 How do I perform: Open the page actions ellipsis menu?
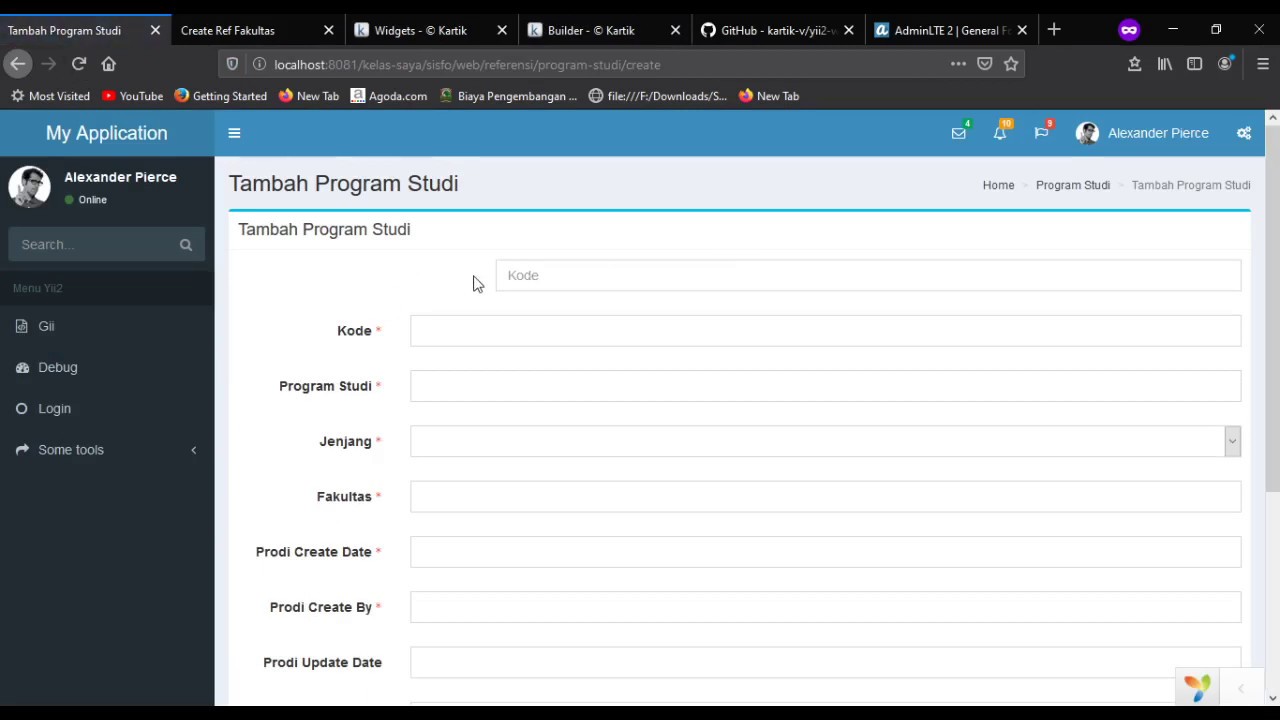pos(958,64)
